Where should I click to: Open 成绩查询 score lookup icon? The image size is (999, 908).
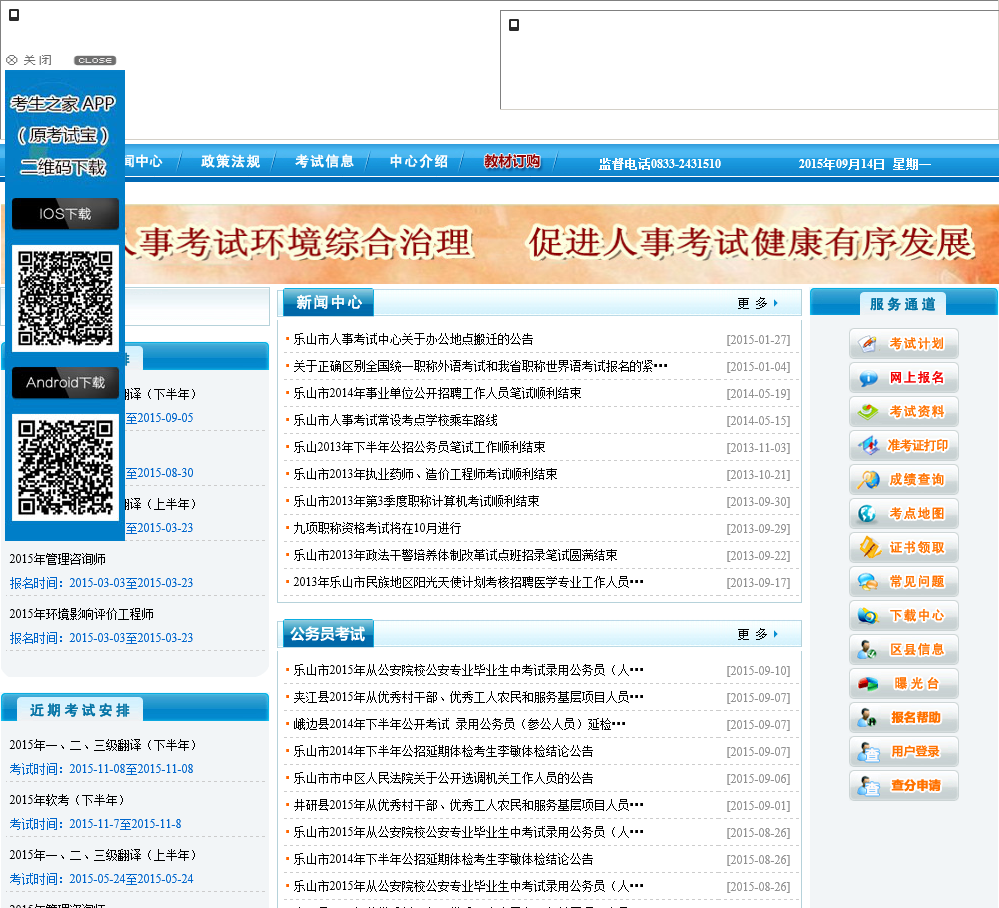pyautogui.click(x=903, y=480)
